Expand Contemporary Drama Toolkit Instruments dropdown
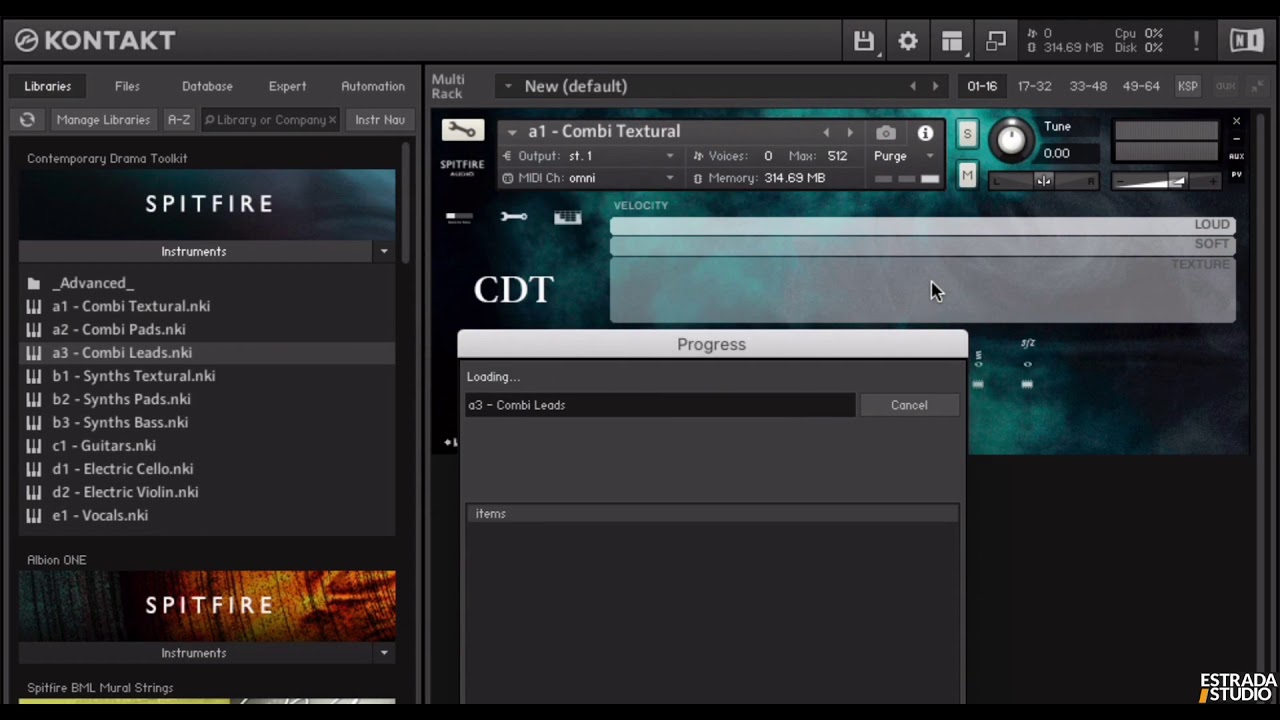The height and width of the screenshot is (720, 1280). point(384,252)
